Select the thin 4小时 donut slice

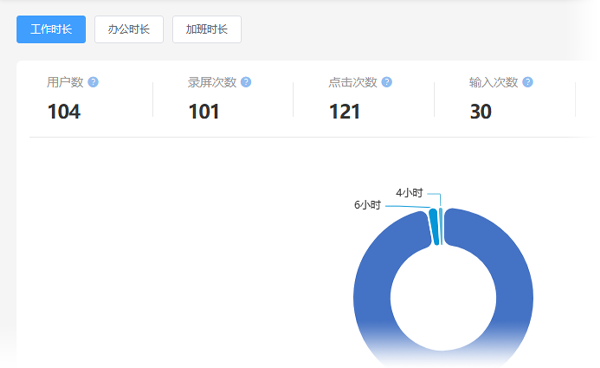tap(441, 226)
